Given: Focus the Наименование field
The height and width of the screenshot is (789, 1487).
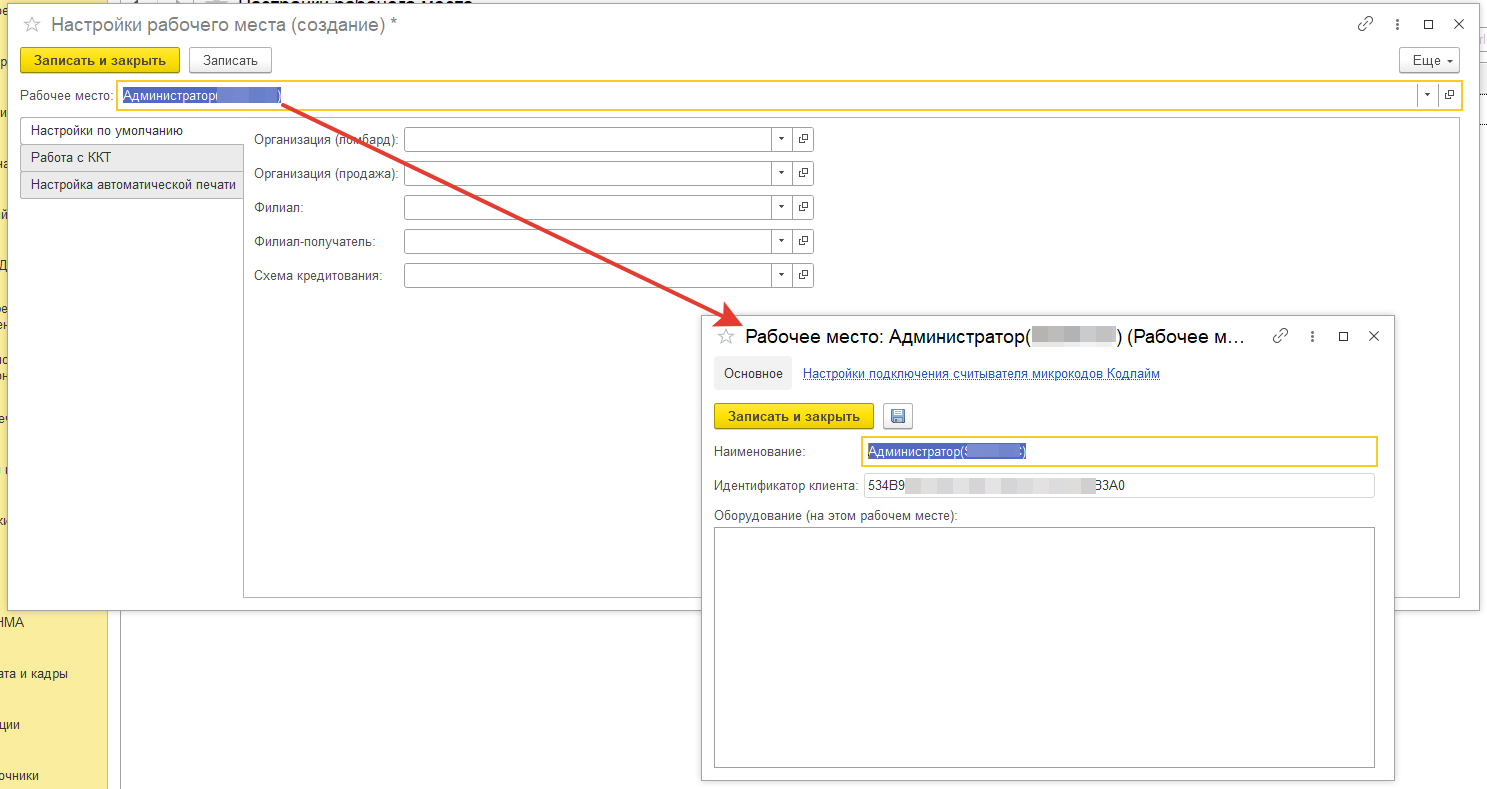Looking at the screenshot, I should pos(1119,452).
